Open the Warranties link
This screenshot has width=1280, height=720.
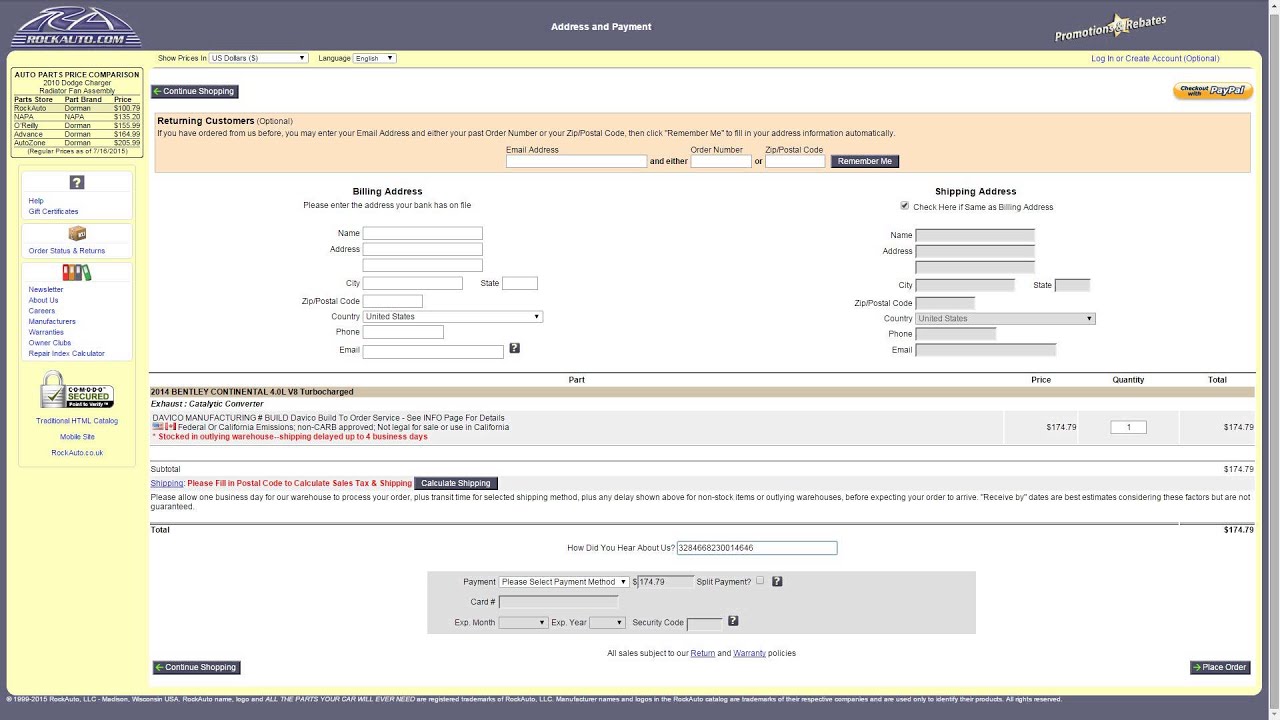tap(46, 332)
